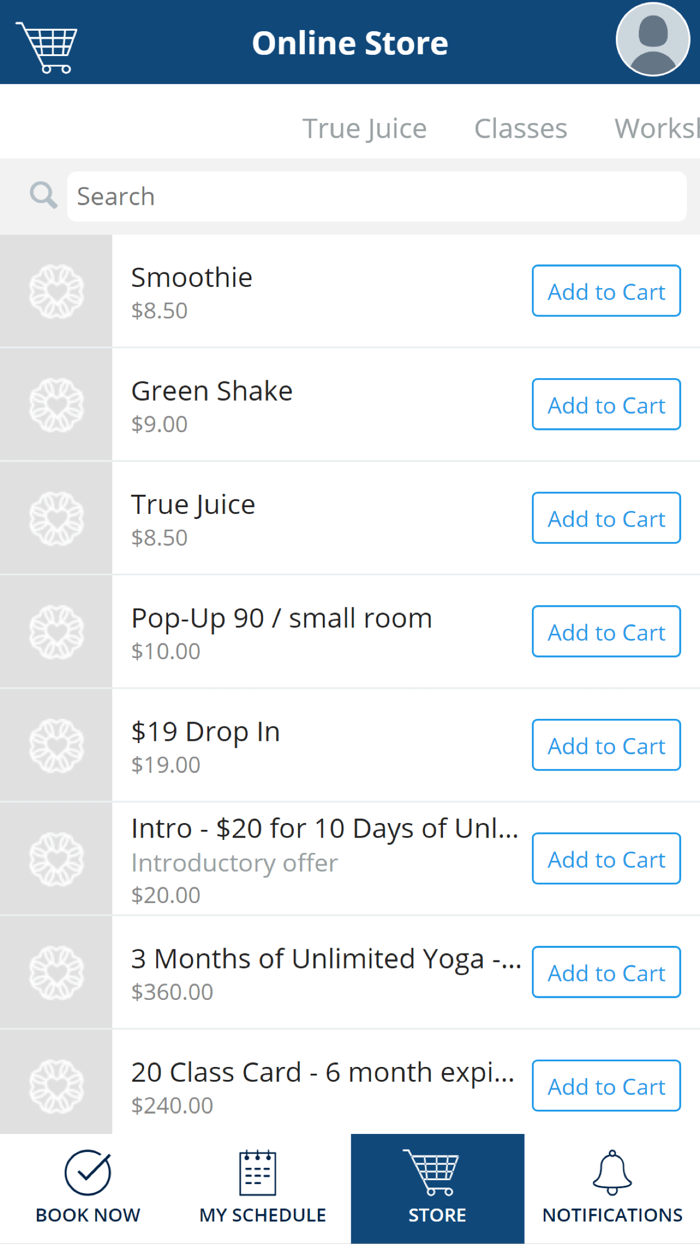Switch to the True Juice category tab
The height and width of the screenshot is (1244, 700).
pos(365,128)
